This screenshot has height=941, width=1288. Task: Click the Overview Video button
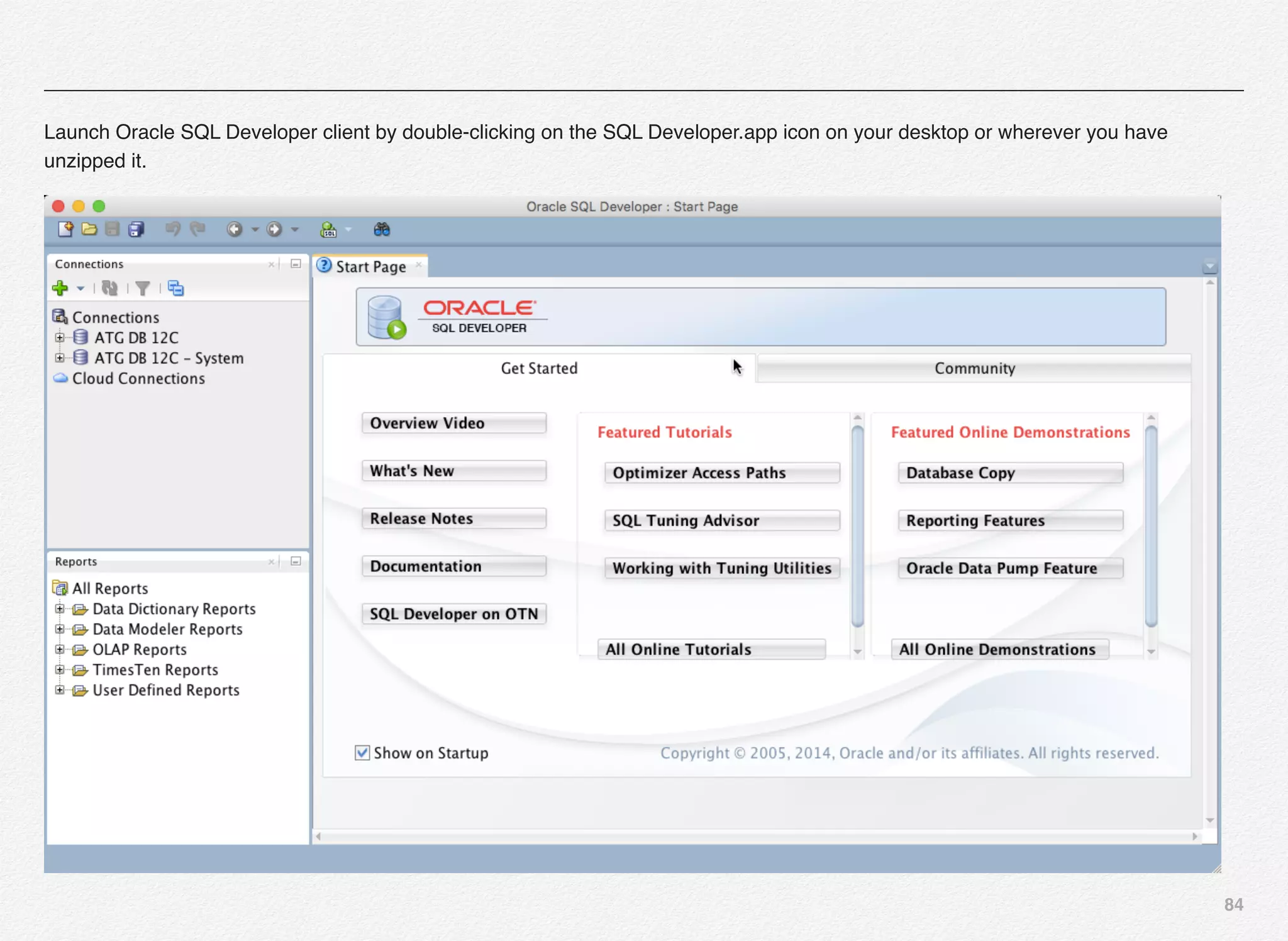pos(453,423)
